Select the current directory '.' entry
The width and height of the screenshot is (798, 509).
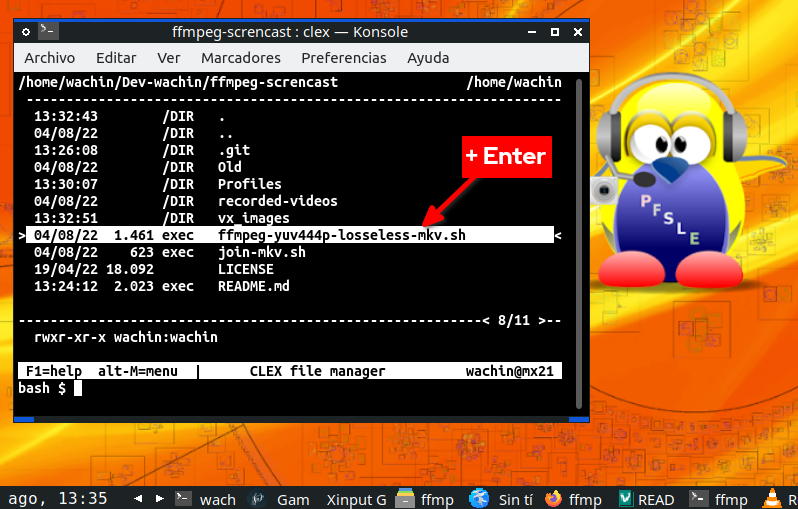[290, 116]
